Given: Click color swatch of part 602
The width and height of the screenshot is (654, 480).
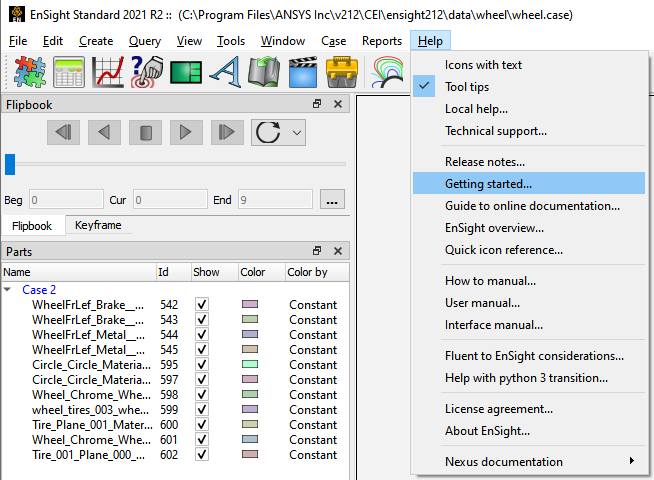Looking at the screenshot, I should pyautogui.click(x=250, y=454).
